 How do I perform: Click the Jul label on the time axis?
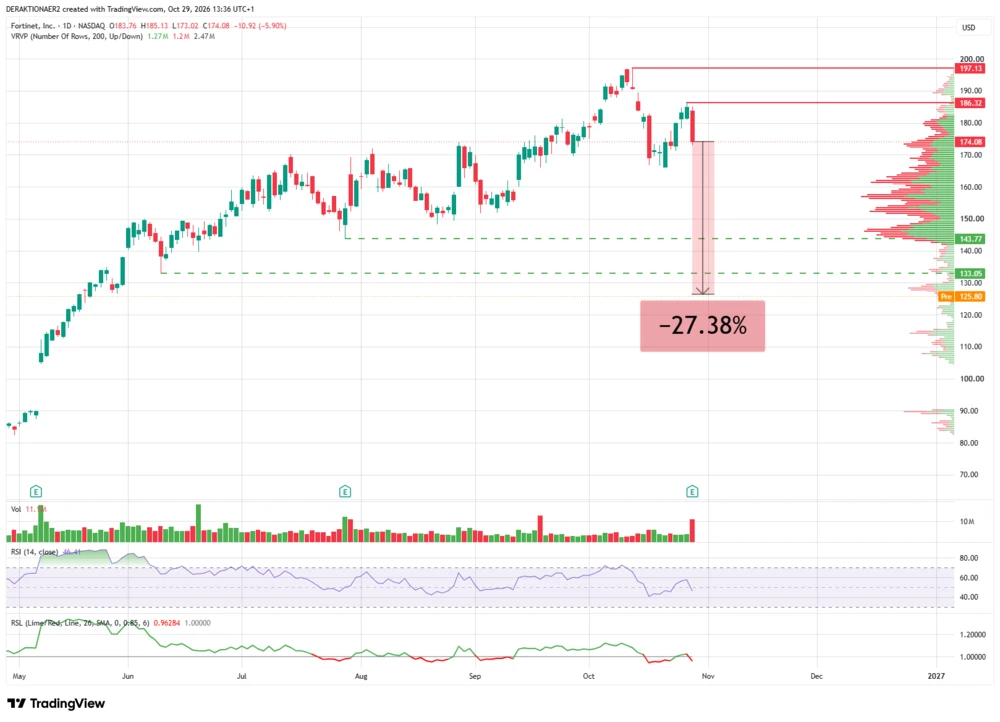click(242, 676)
